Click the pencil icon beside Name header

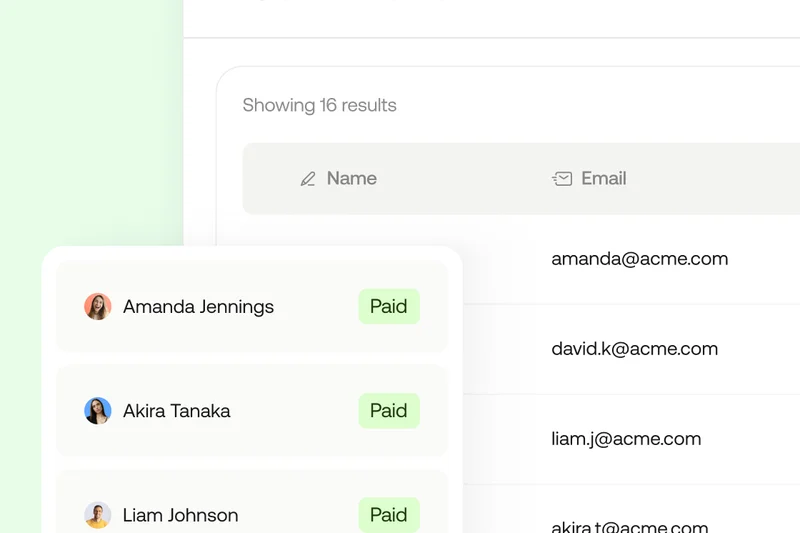pyautogui.click(x=308, y=179)
